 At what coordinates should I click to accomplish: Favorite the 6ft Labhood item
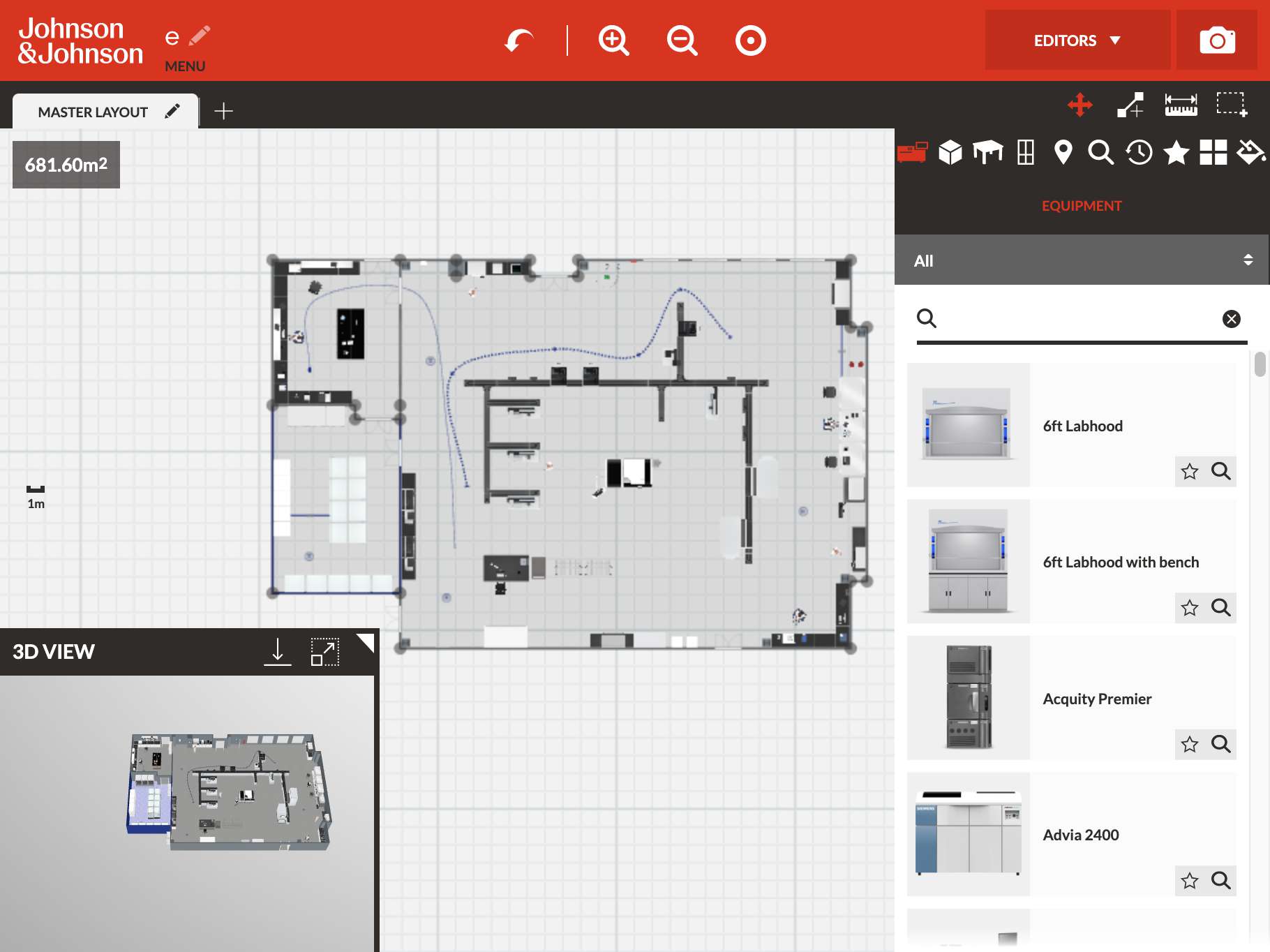(1190, 472)
